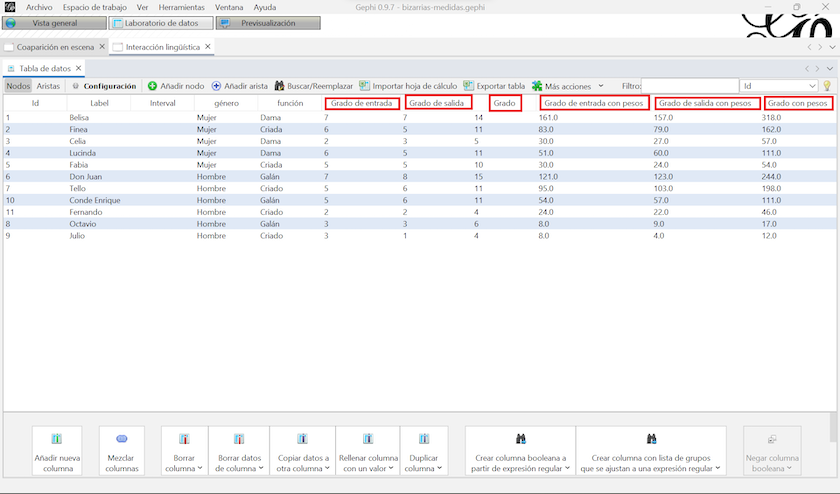The width and height of the screenshot is (840, 494).
Task: Expand the Más acciones dropdown
Action: click(568, 86)
